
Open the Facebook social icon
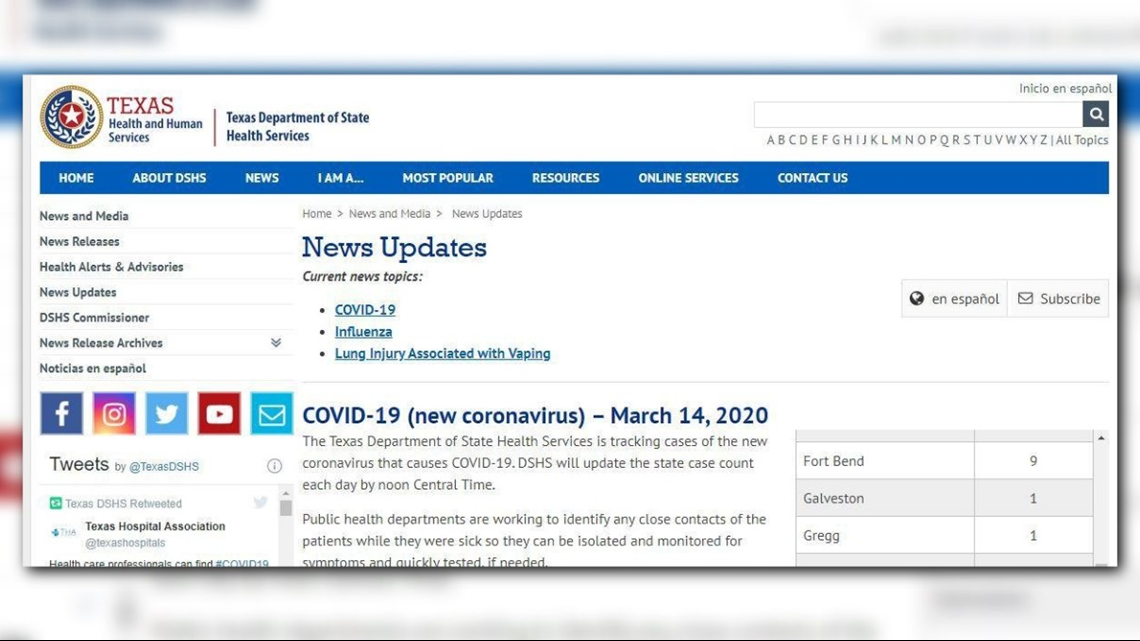click(x=61, y=413)
